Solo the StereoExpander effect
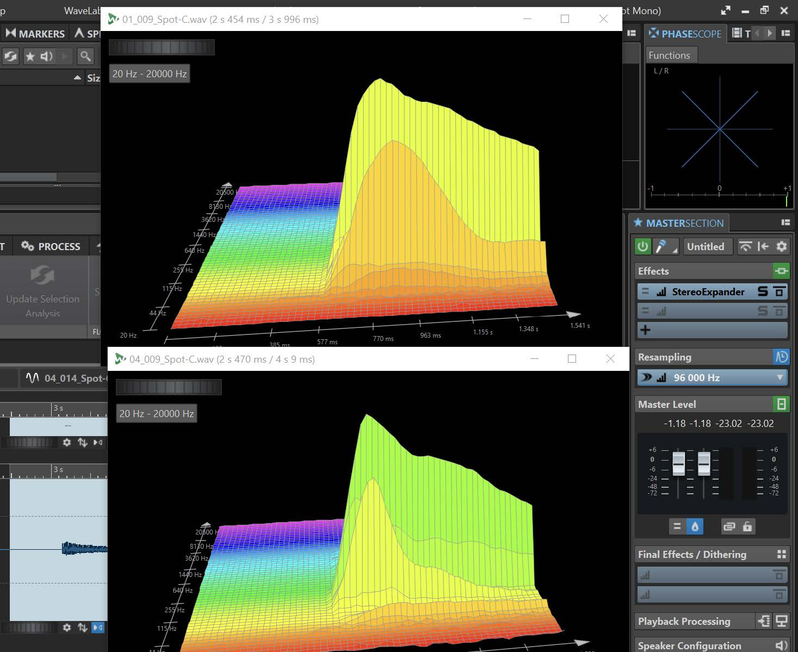 point(762,292)
